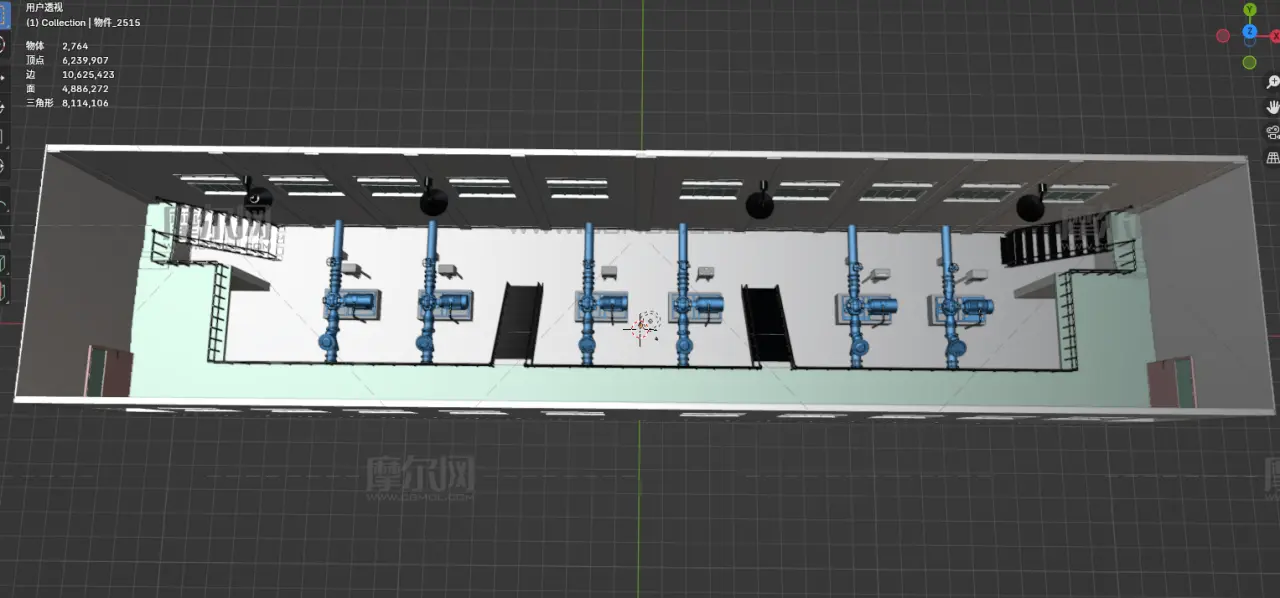This screenshot has width=1280, height=598.
Task: Toggle perspective/orthographic grid button
Action: pos(1273,158)
